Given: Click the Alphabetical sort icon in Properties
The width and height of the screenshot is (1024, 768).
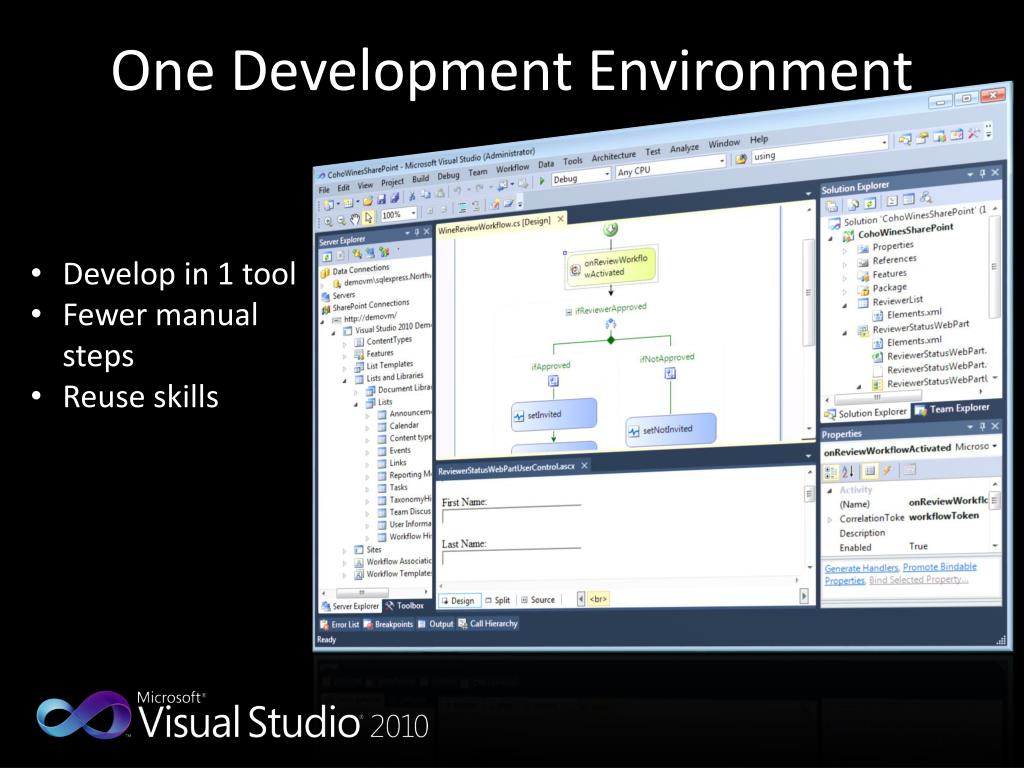Looking at the screenshot, I should (848, 471).
